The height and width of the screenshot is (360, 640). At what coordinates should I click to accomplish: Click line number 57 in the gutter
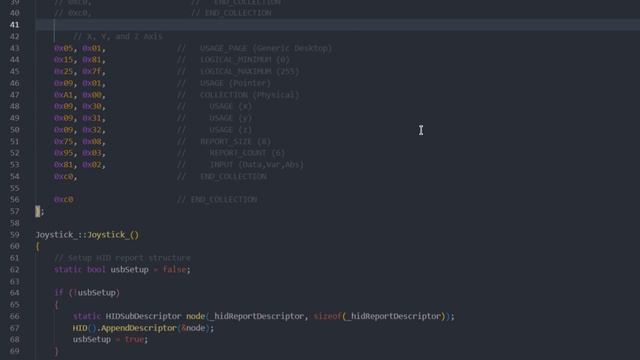[x=14, y=211]
